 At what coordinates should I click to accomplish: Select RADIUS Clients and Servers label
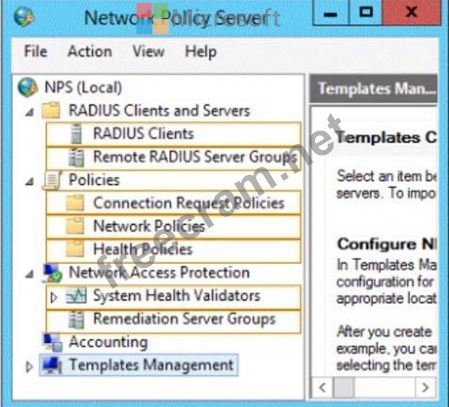(159, 111)
